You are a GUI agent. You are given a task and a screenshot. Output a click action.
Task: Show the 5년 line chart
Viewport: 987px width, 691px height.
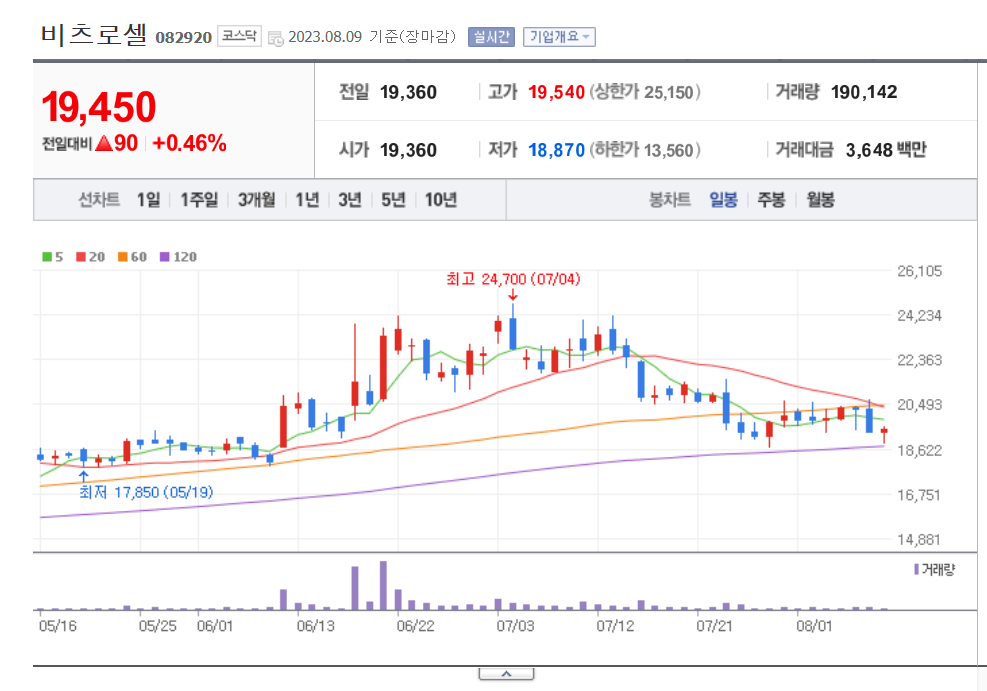pos(393,200)
